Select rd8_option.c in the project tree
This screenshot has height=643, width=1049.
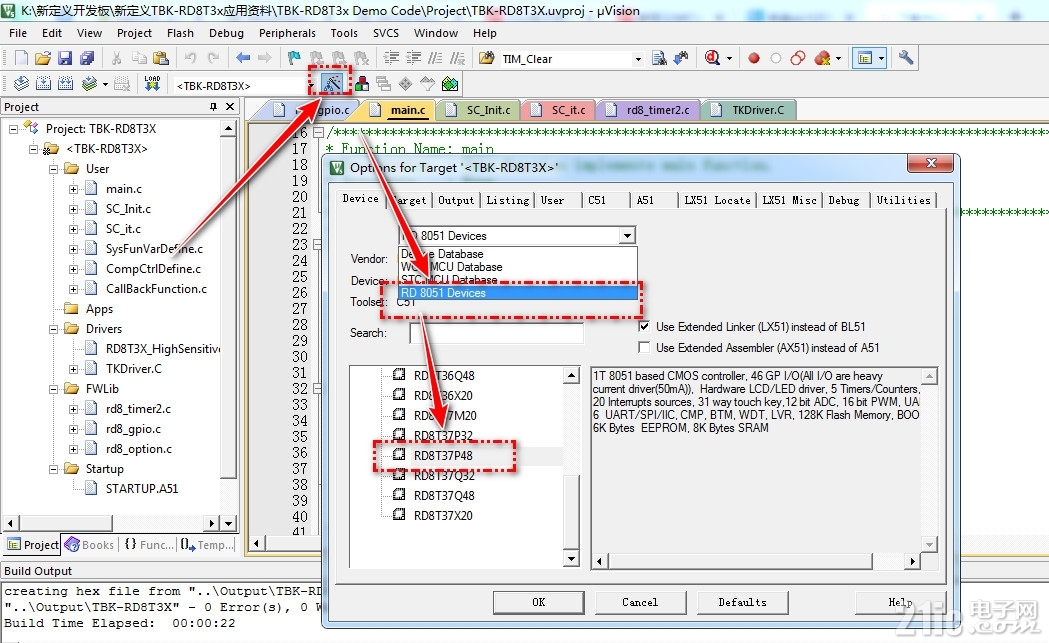click(x=138, y=449)
